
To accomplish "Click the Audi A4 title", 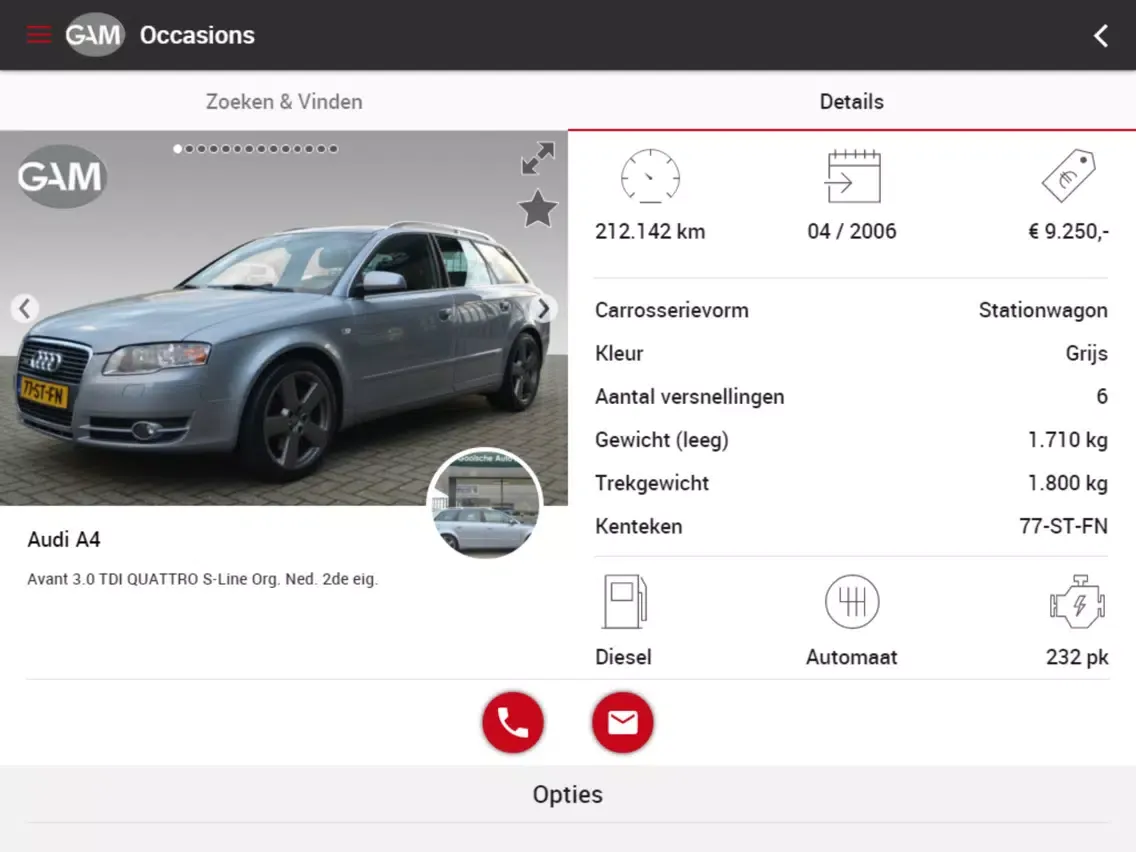I will 64,540.
